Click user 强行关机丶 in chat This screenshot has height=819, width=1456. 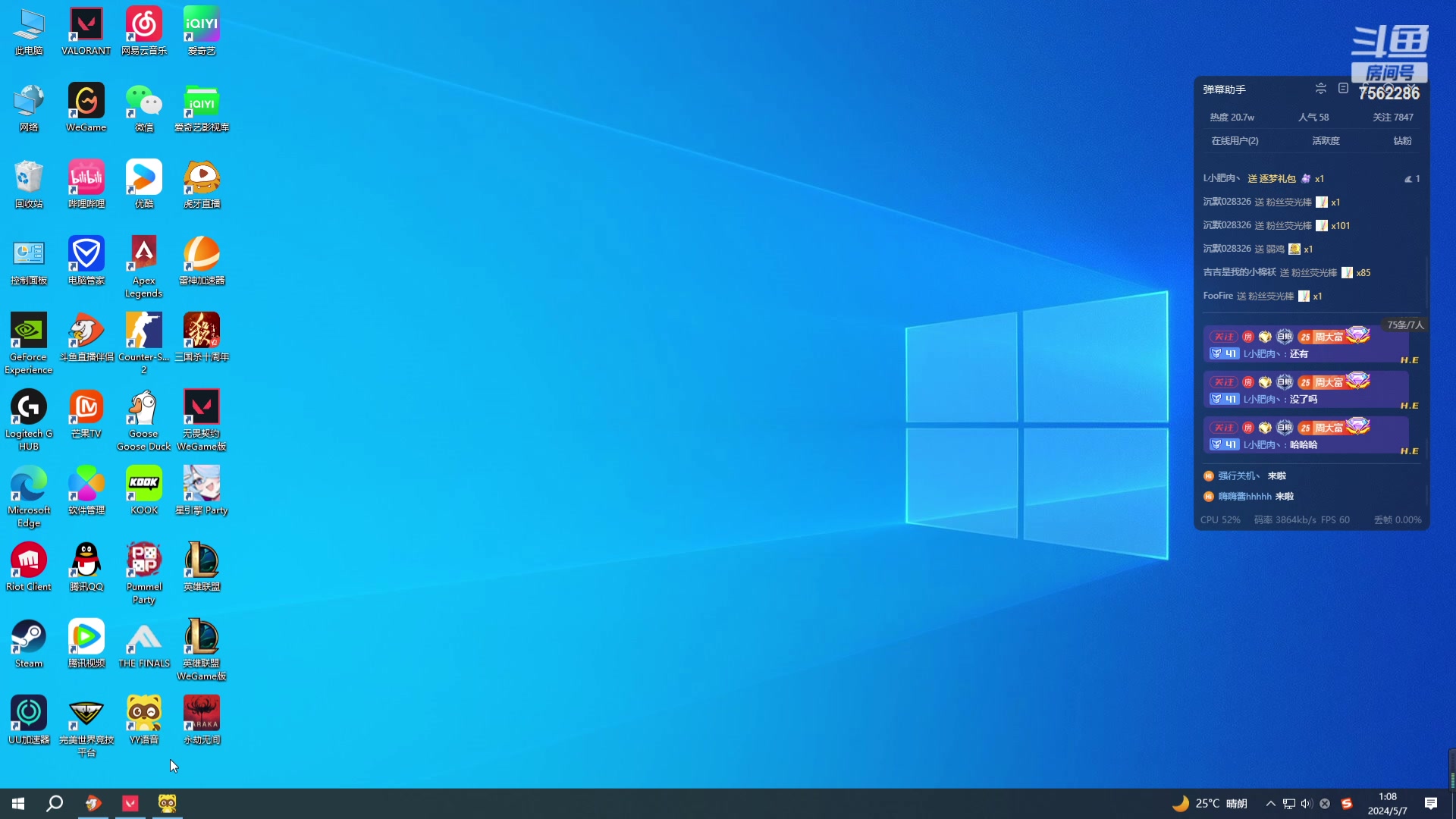point(1238,476)
